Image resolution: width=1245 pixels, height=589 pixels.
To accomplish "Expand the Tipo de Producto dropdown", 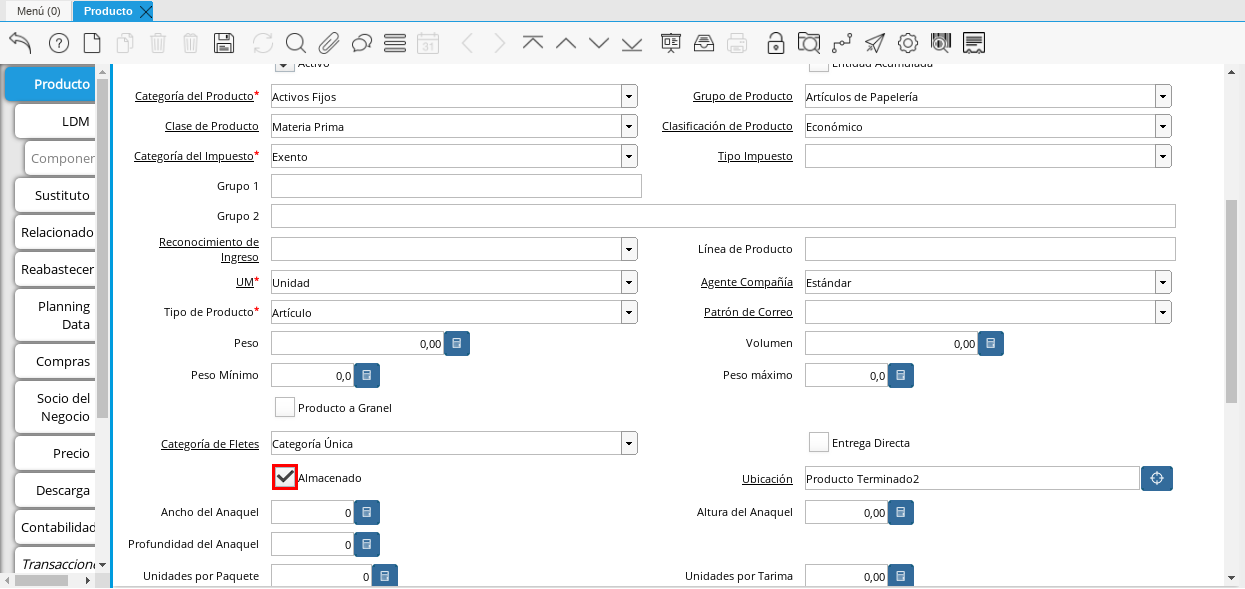I will coord(629,312).
